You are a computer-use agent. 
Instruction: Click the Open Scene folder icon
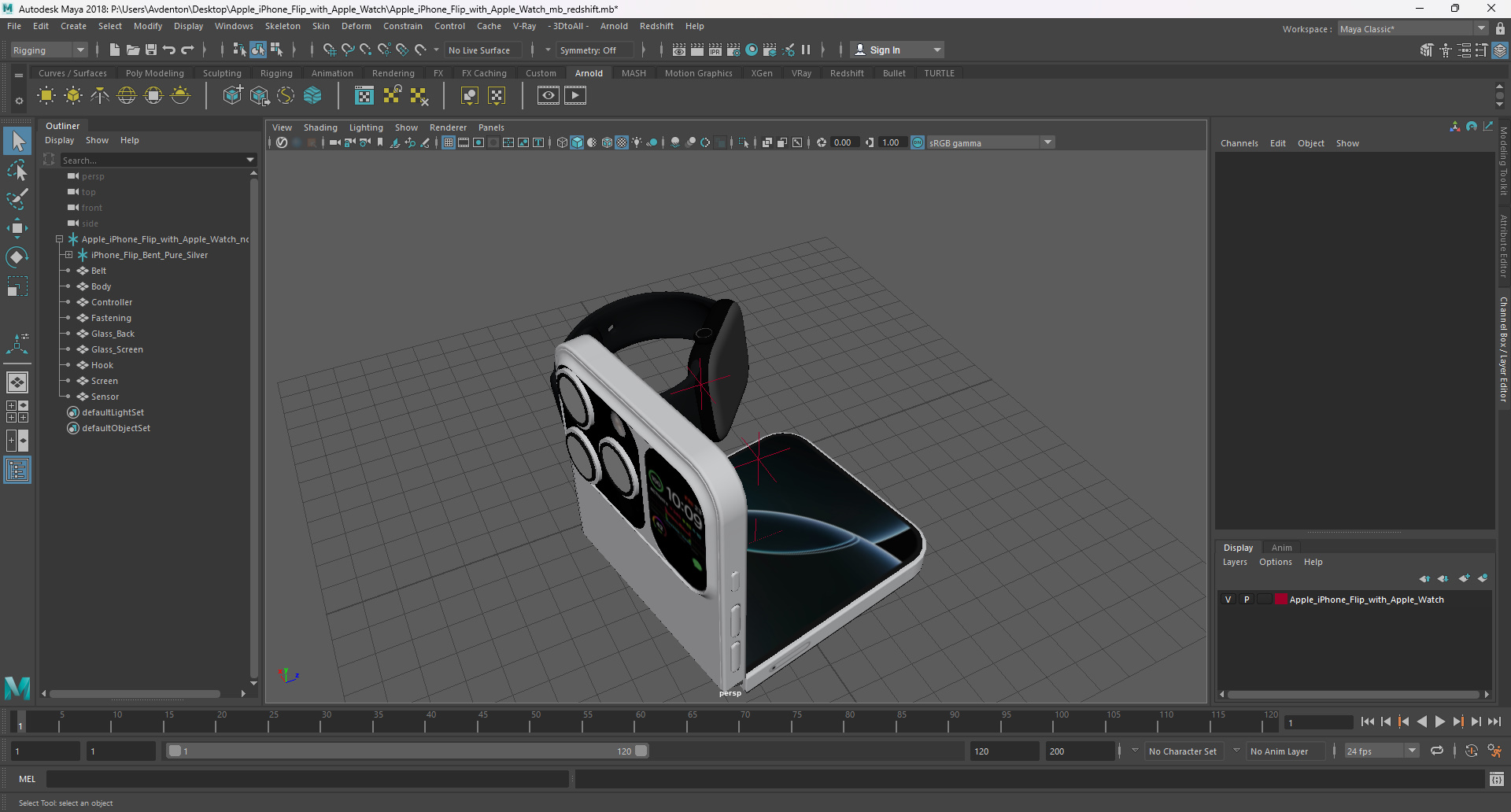[133, 50]
